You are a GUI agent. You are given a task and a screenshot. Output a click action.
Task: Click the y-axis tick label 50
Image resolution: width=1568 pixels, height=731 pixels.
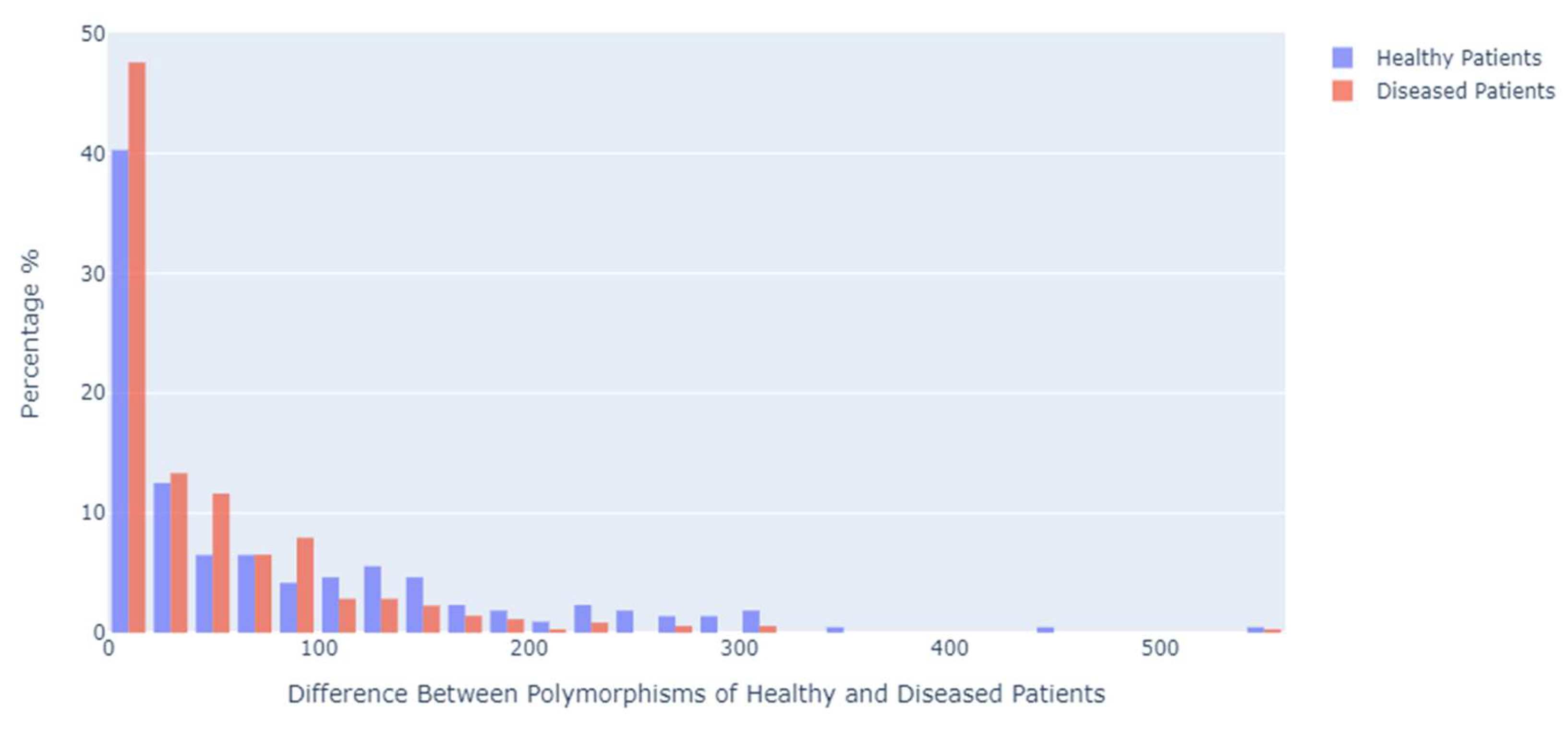tap(93, 34)
